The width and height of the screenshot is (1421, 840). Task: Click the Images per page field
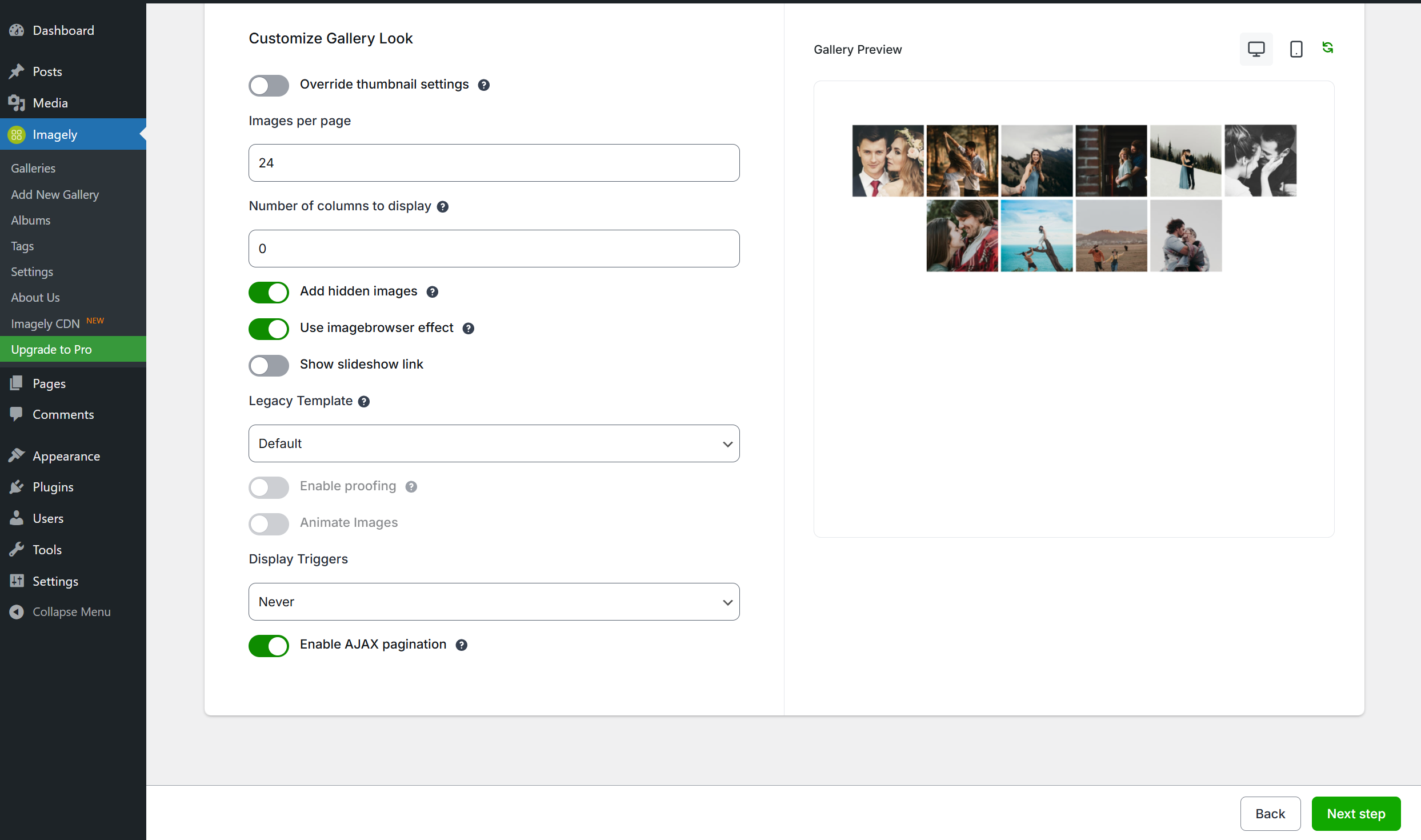(x=494, y=163)
